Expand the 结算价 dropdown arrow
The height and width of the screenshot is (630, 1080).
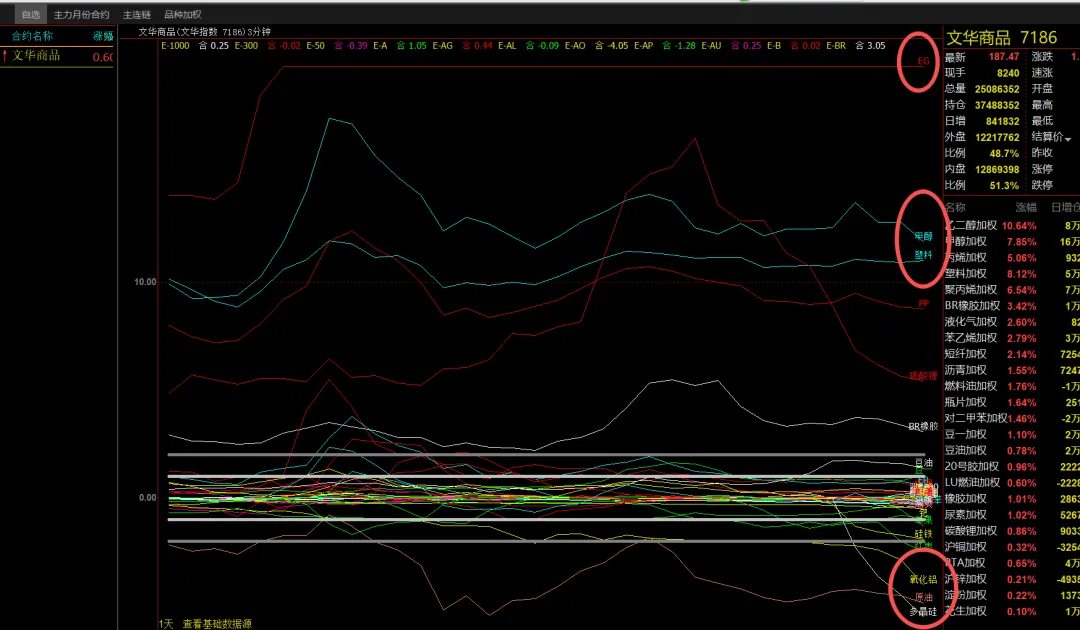pos(1068,139)
